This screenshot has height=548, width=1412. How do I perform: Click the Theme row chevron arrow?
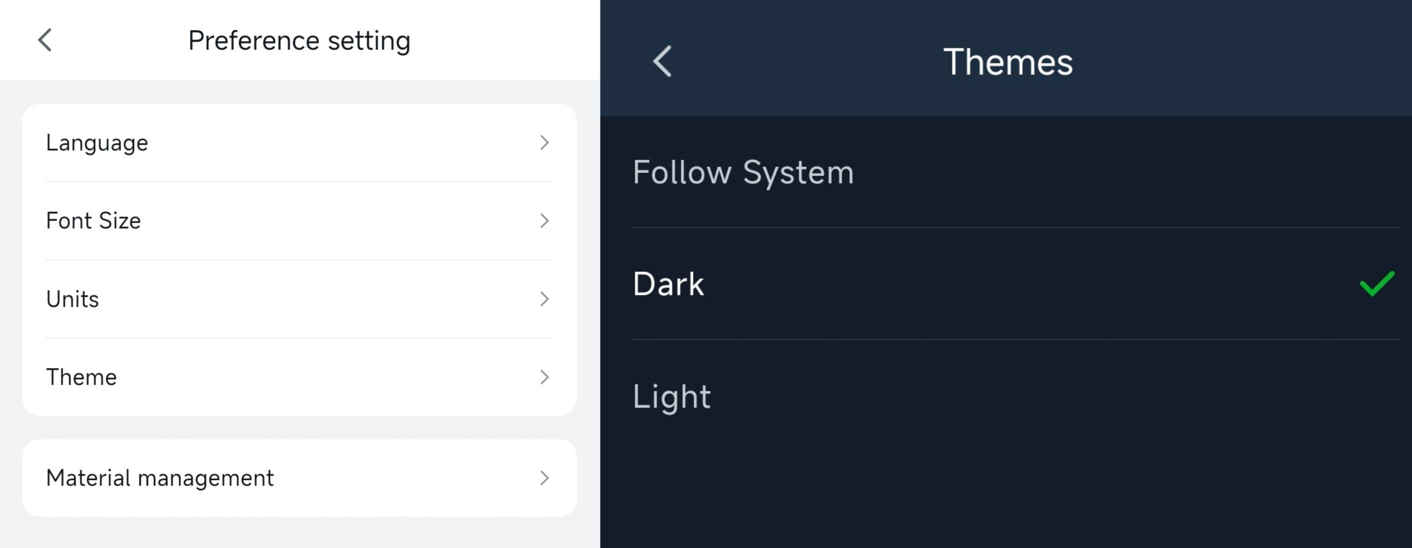[x=544, y=377]
